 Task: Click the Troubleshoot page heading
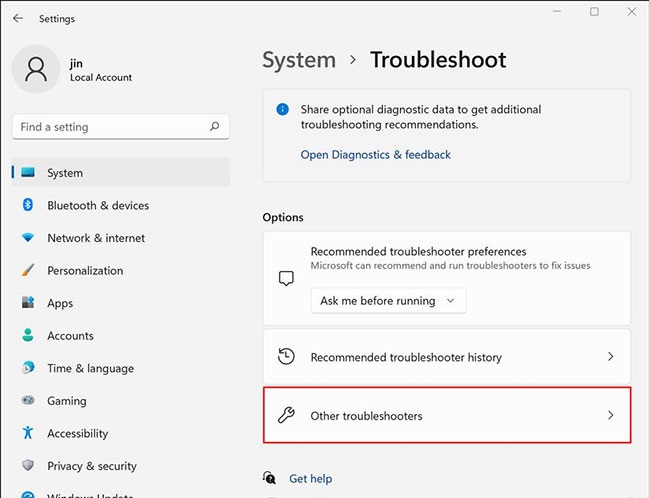(x=438, y=60)
